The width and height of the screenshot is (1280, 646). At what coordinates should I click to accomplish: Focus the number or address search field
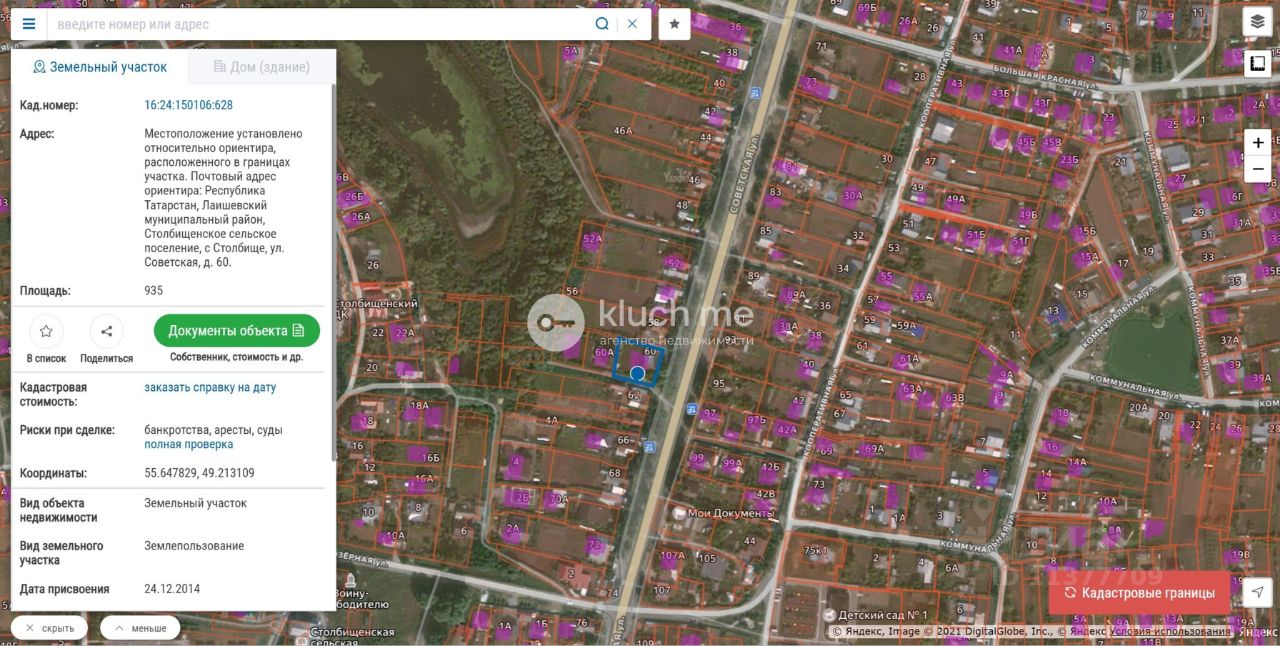click(320, 24)
